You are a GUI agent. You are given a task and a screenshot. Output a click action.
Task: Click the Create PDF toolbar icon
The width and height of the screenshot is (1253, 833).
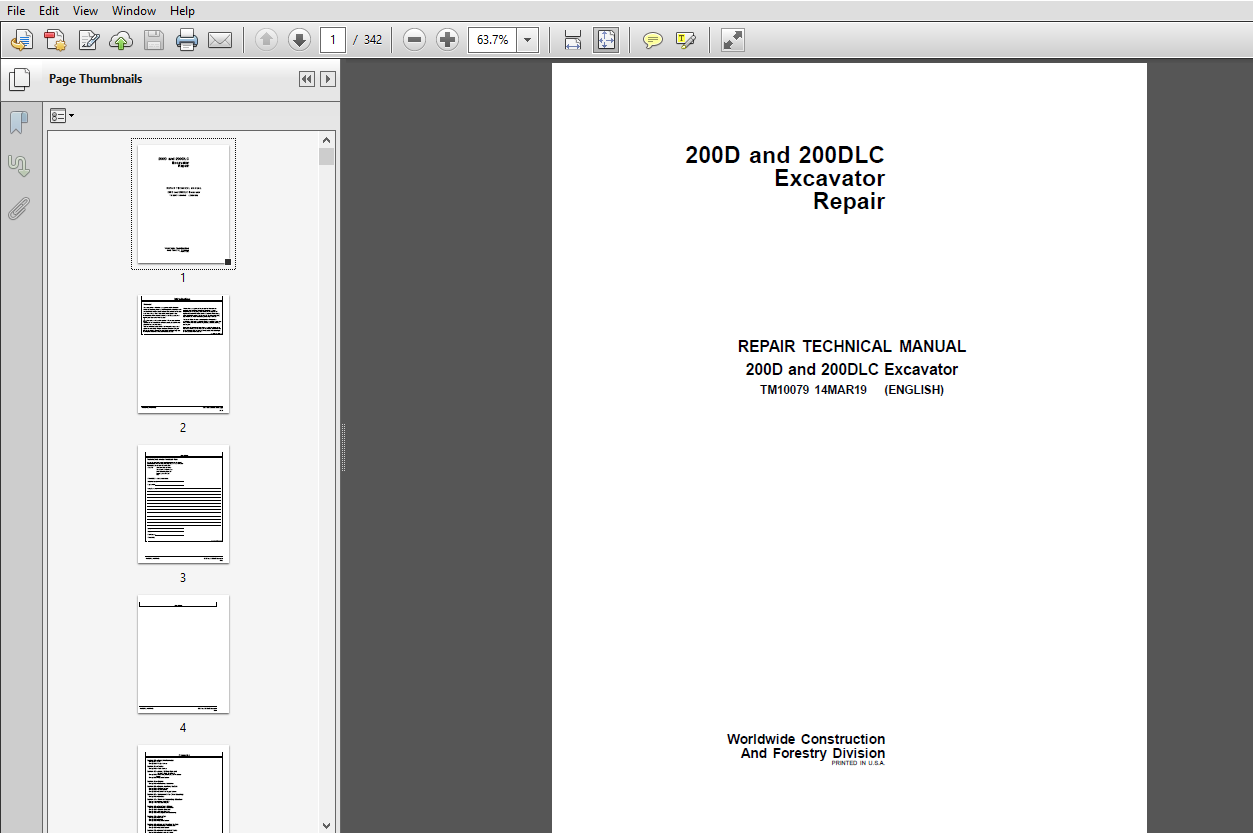coord(55,40)
